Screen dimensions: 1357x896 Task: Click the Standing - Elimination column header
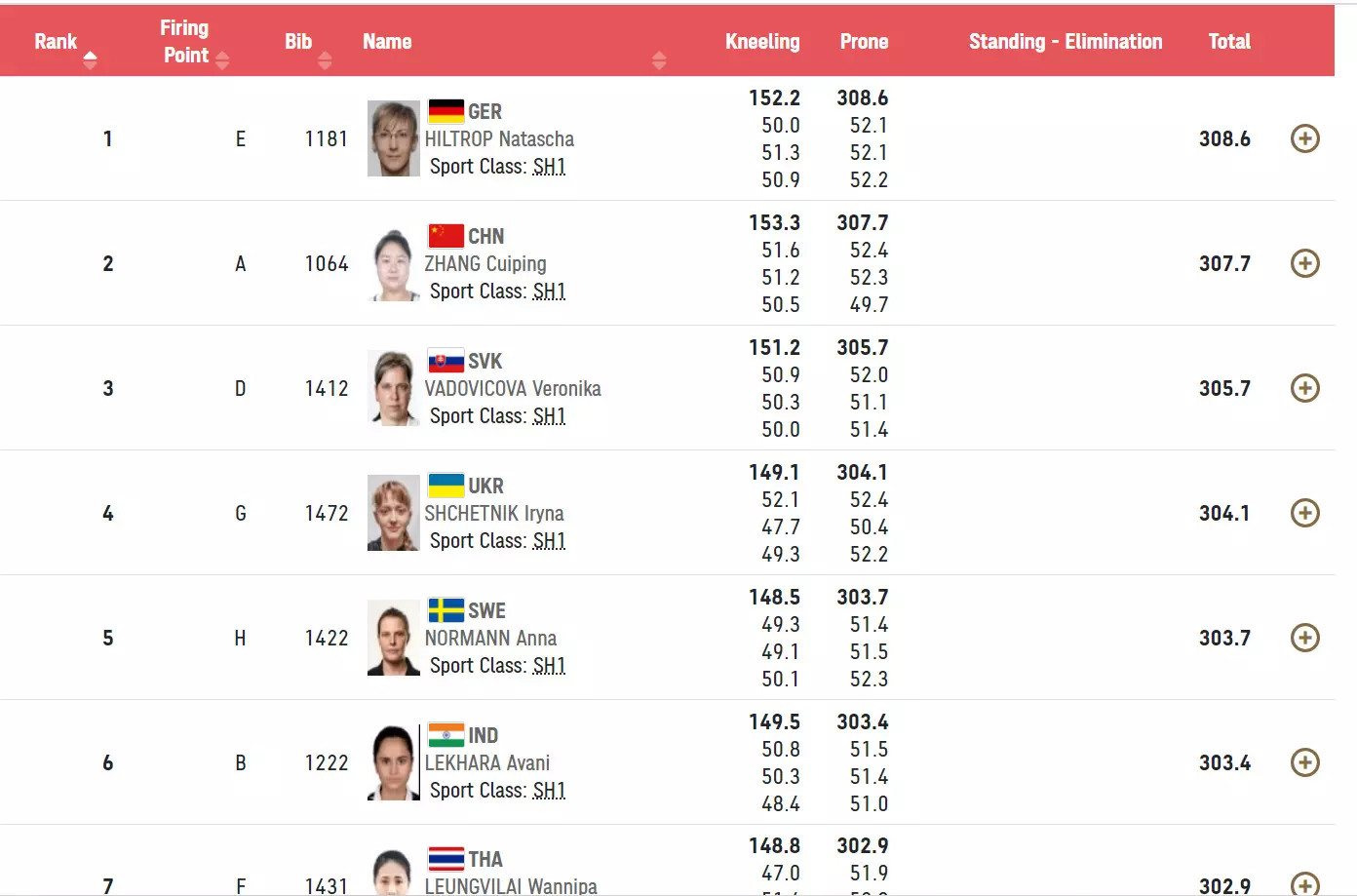click(1065, 42)
